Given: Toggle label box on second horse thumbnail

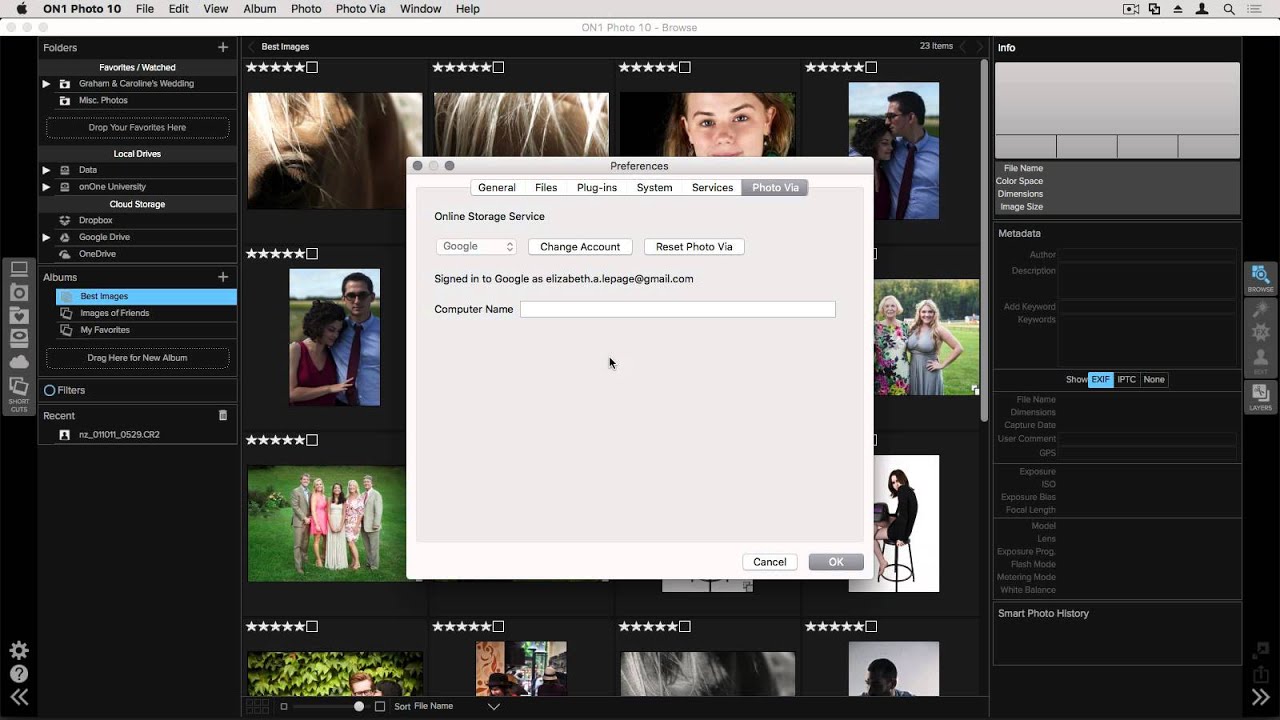Looking at the screenshot, I should 498,67.
